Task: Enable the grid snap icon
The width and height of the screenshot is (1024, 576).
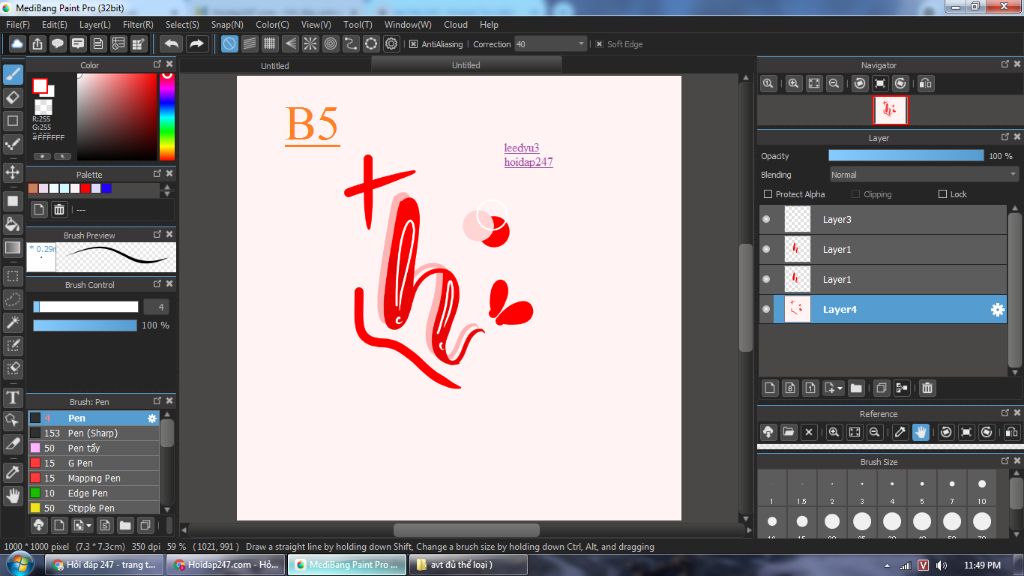Action: pyautogui.click(x=270, y=44)
